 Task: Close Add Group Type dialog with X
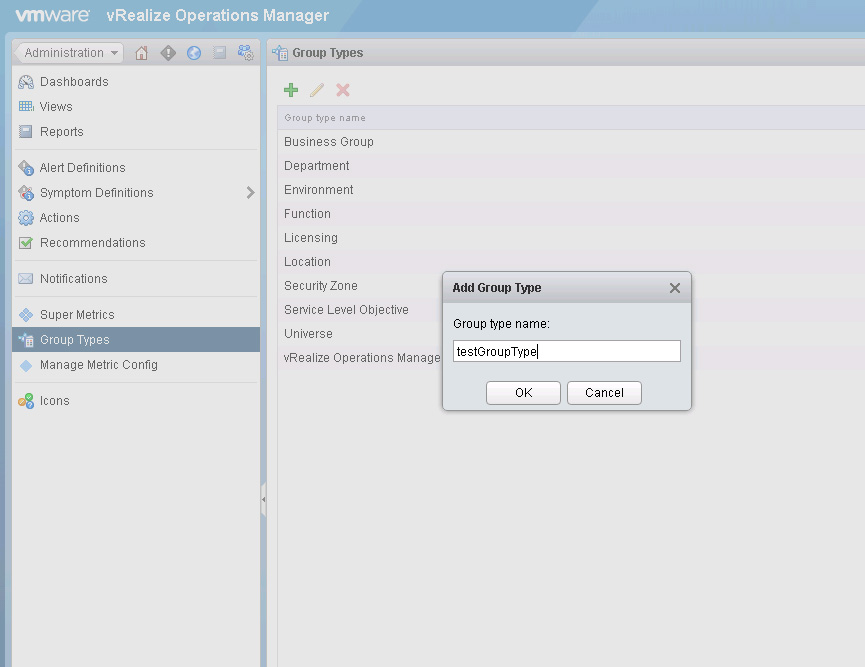click(674, 288)
